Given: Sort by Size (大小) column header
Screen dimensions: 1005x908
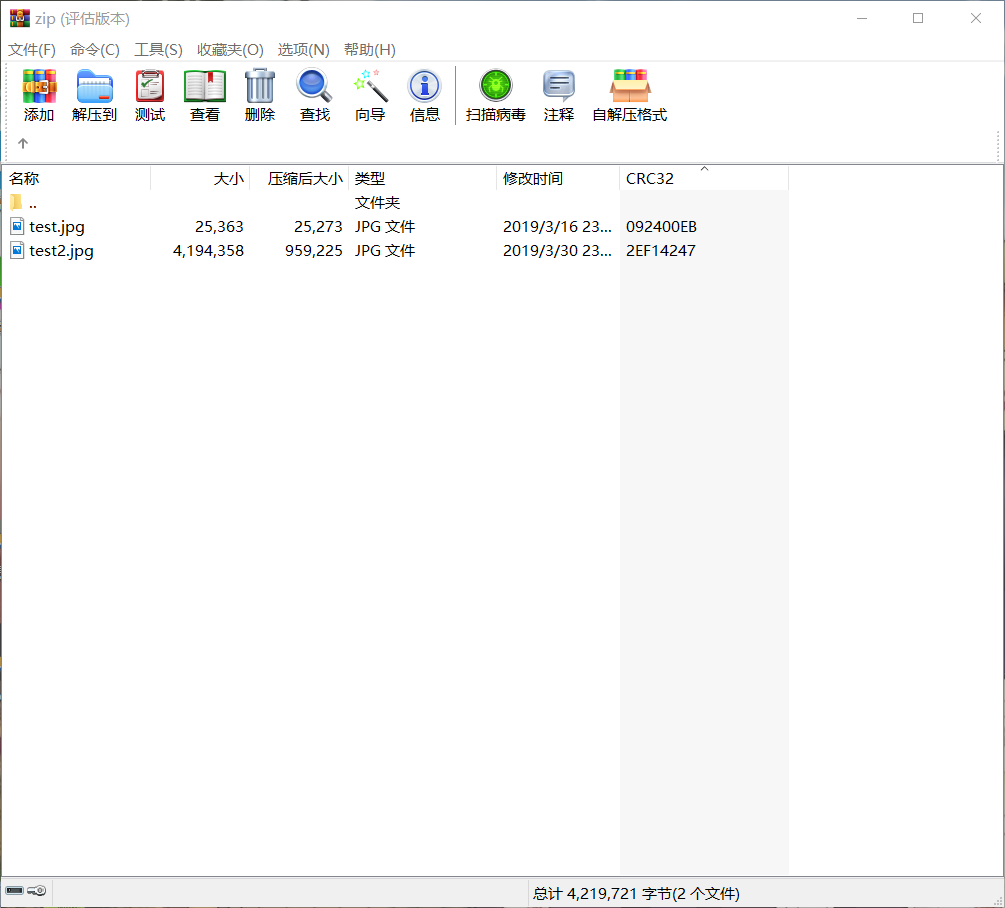Looking at the screenshot, I should [200, 179].
